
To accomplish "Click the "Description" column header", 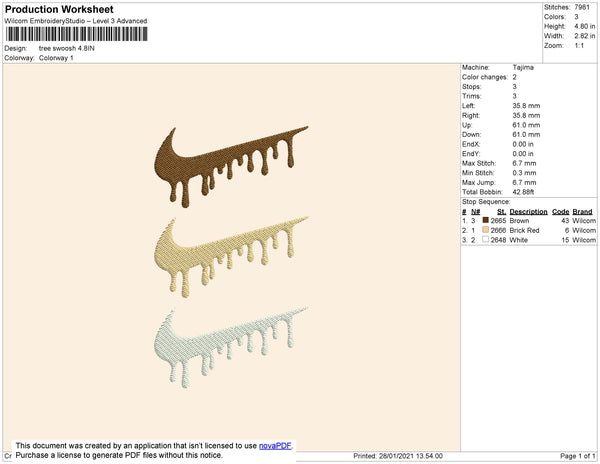I will click(x=528, y=212).
